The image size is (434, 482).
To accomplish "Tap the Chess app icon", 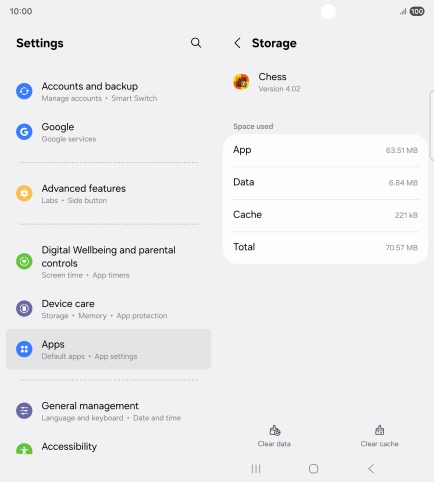I will (241, 82).
